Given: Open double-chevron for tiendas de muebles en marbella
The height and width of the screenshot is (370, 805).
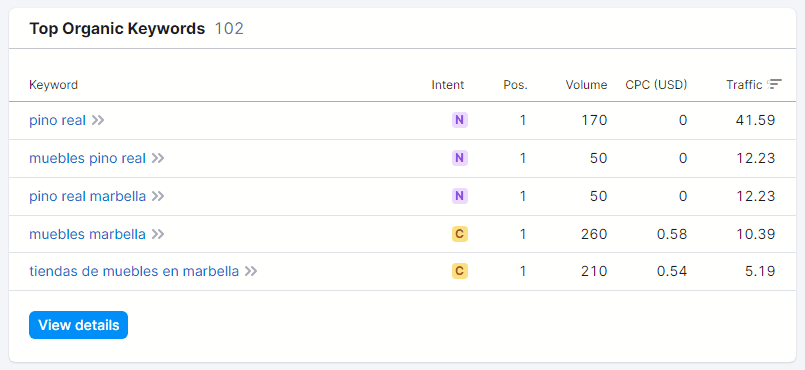Looking at the screenshot, I should point(251,271).
